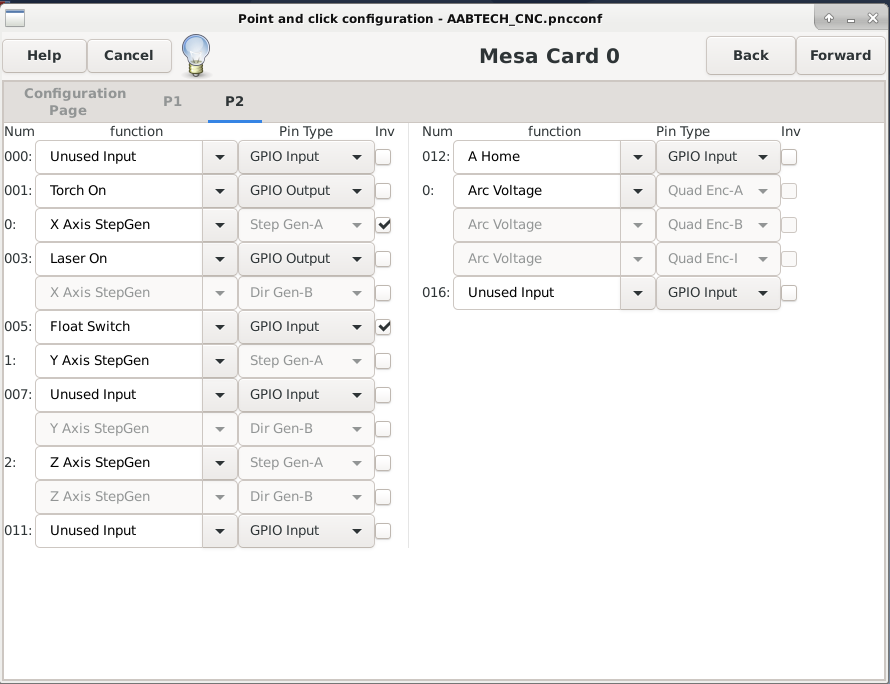
Task: Open Laser On pin type dropdown
Action: pyautogui.click(x=306, y=259)
